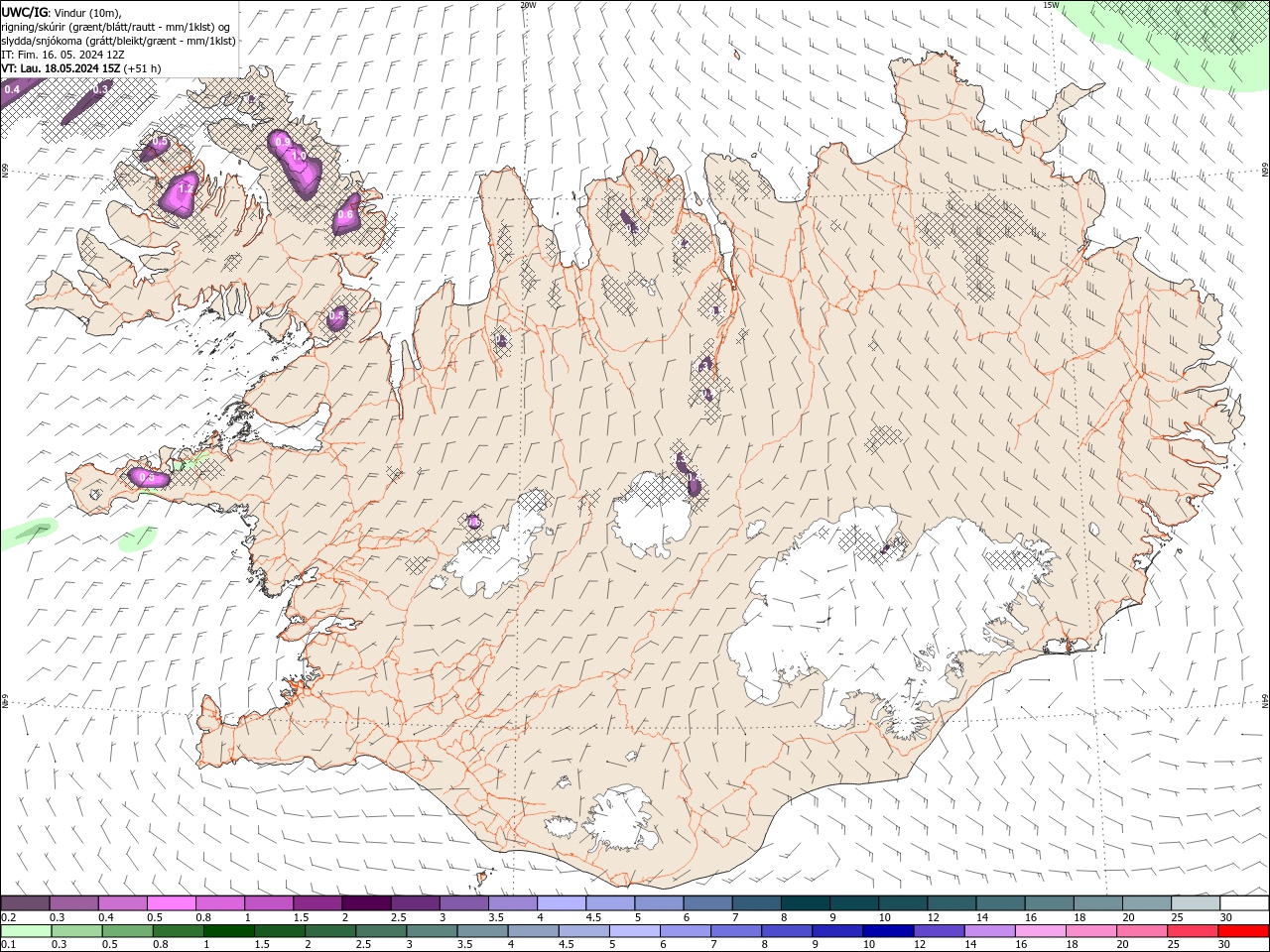Image resolution: width=1270 pixels, height=952 pixels.
Task: Select the deep blue rain swatch starting at 10
Action: pos(889,931)
